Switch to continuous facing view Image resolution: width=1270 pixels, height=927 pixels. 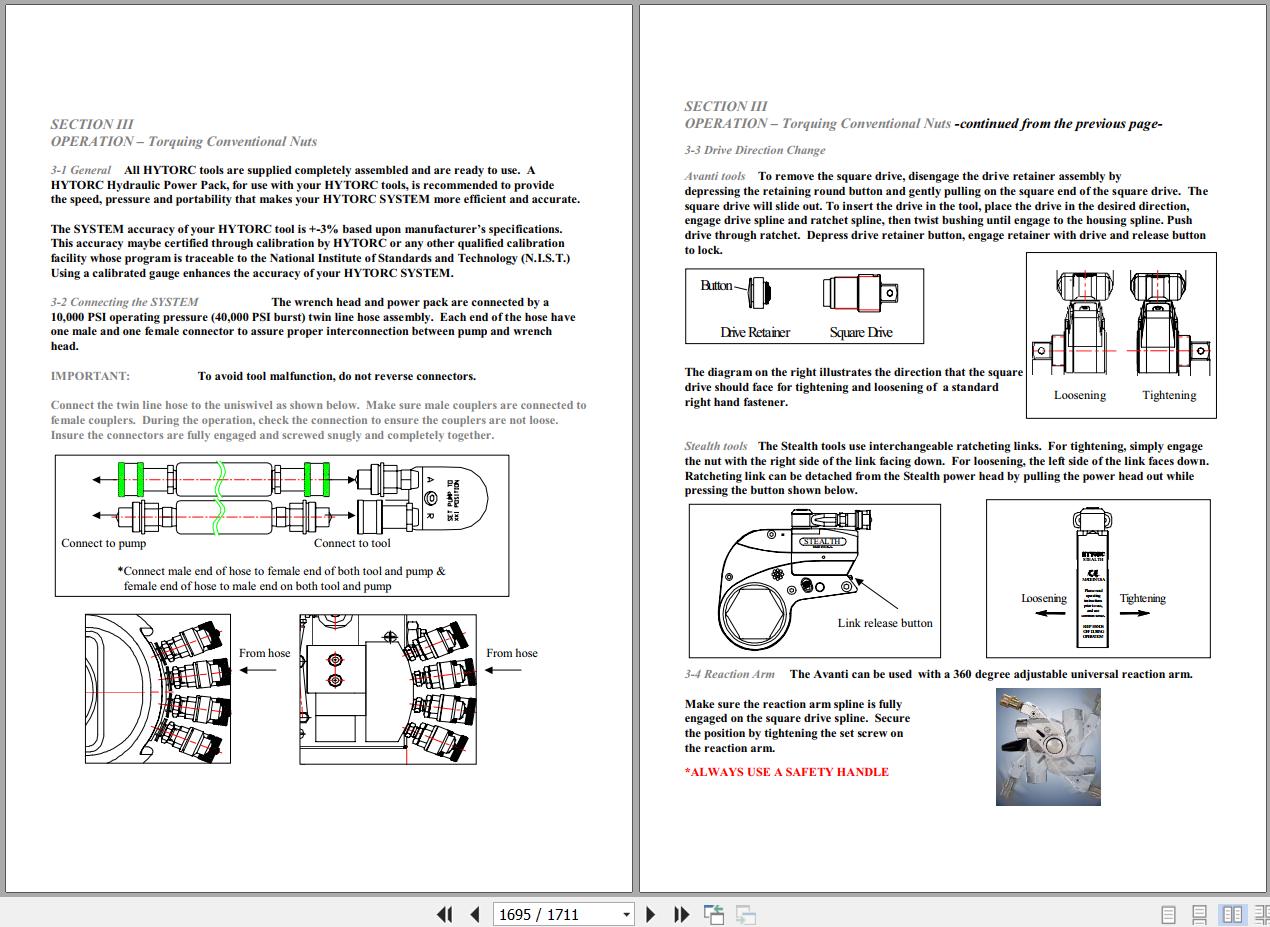click(1260, 914)
